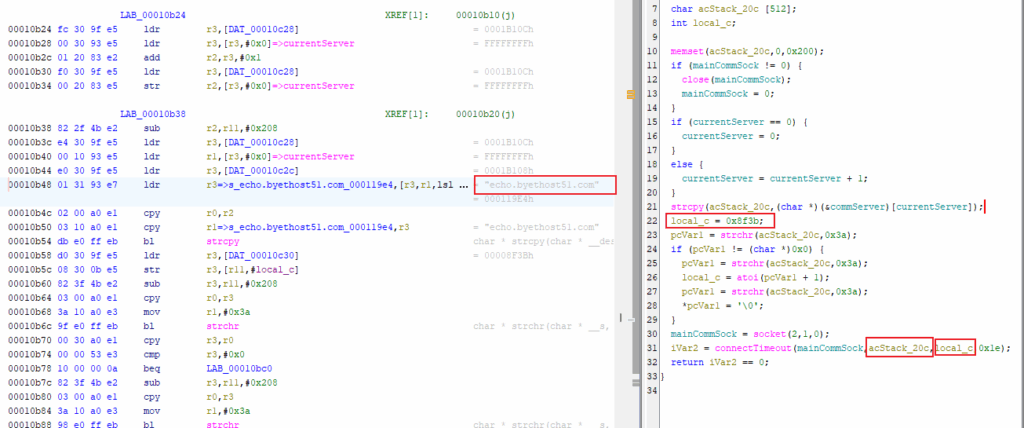Follow XREF 00010b10(j) reference
This screenshot has height=428, width=1024.
click(487, 15)
